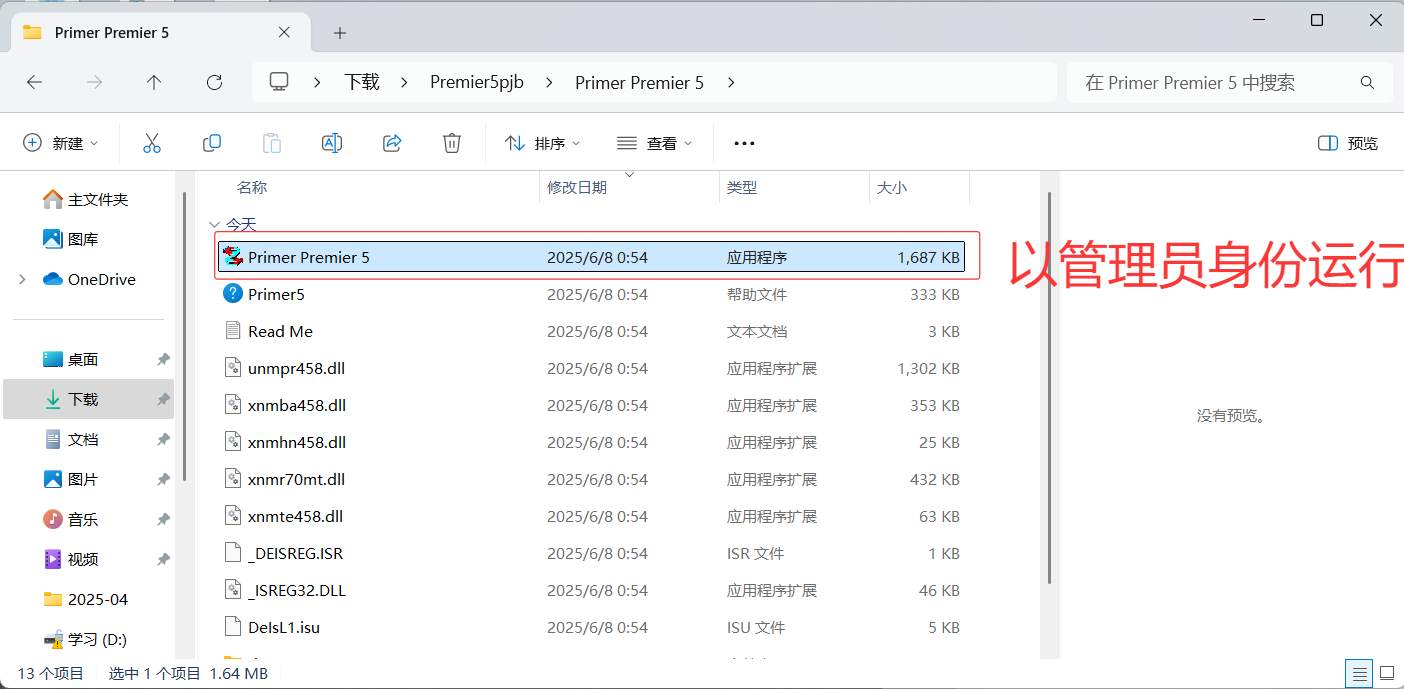Image resolution: width=1404 pixels, height=689 pixels.
Task: Click the Rename icon in toolbar
Action: 332,143
